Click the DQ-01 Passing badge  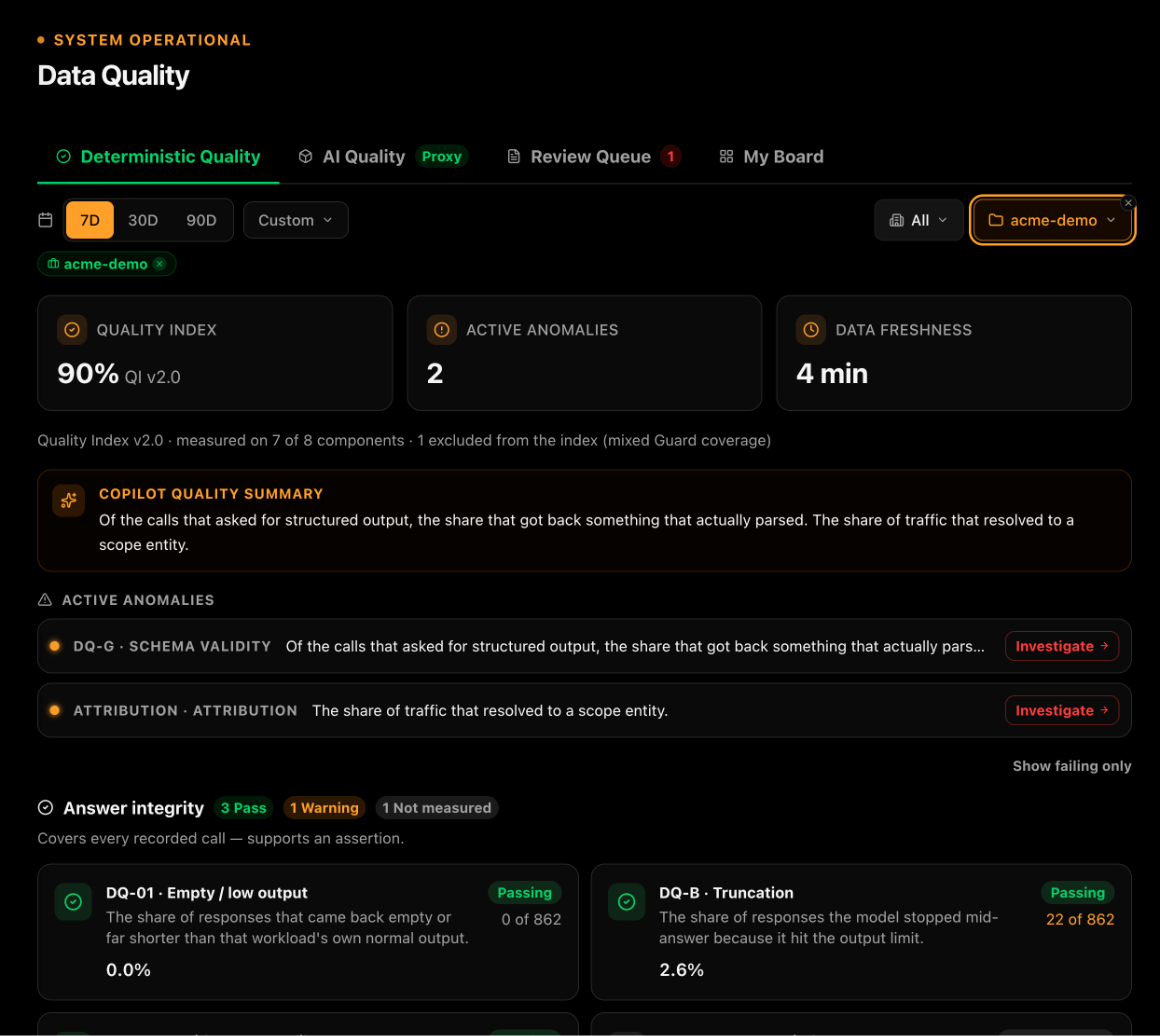[x=525, y=893]
